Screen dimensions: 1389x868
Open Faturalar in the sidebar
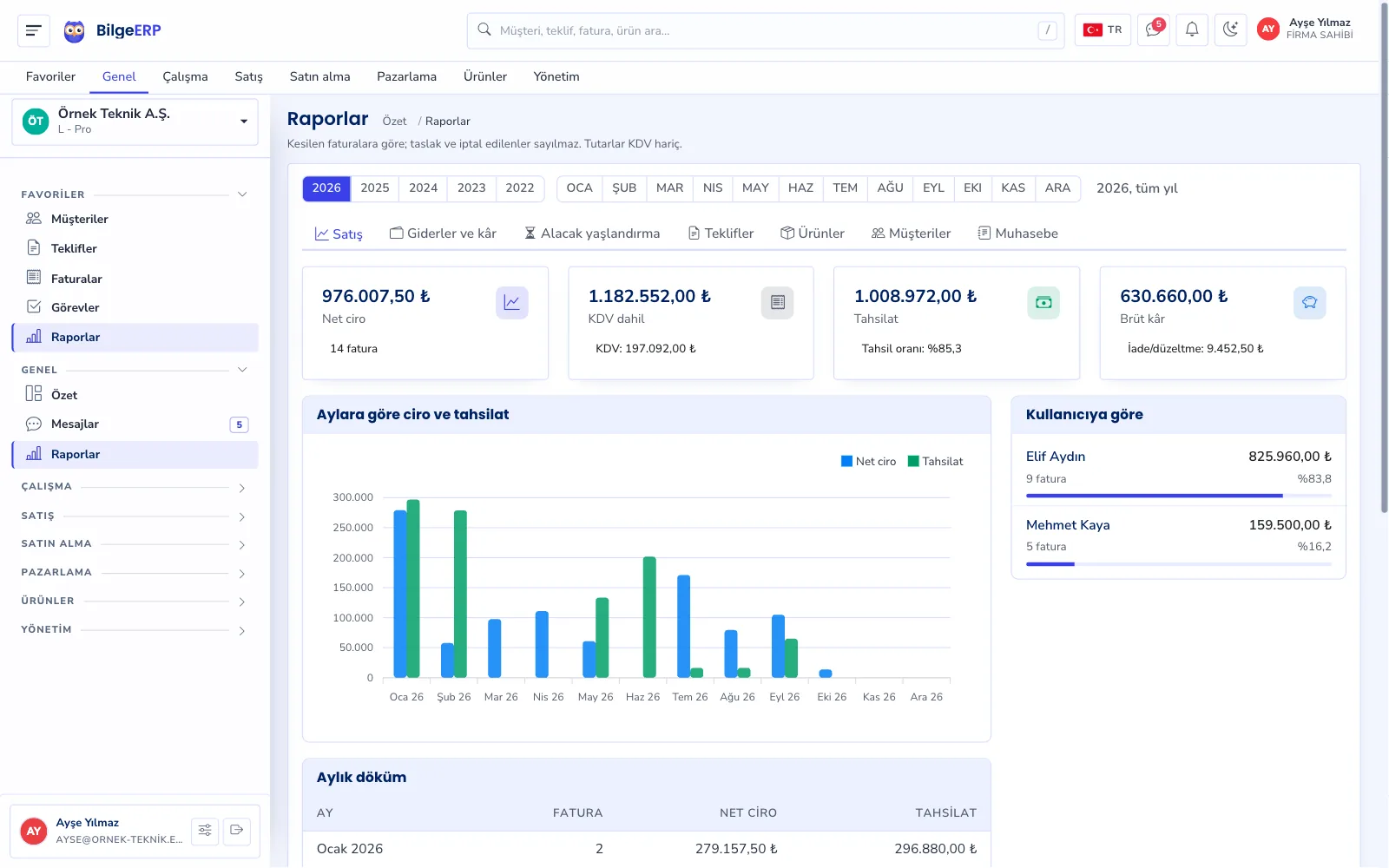click(x=135, y=279)
